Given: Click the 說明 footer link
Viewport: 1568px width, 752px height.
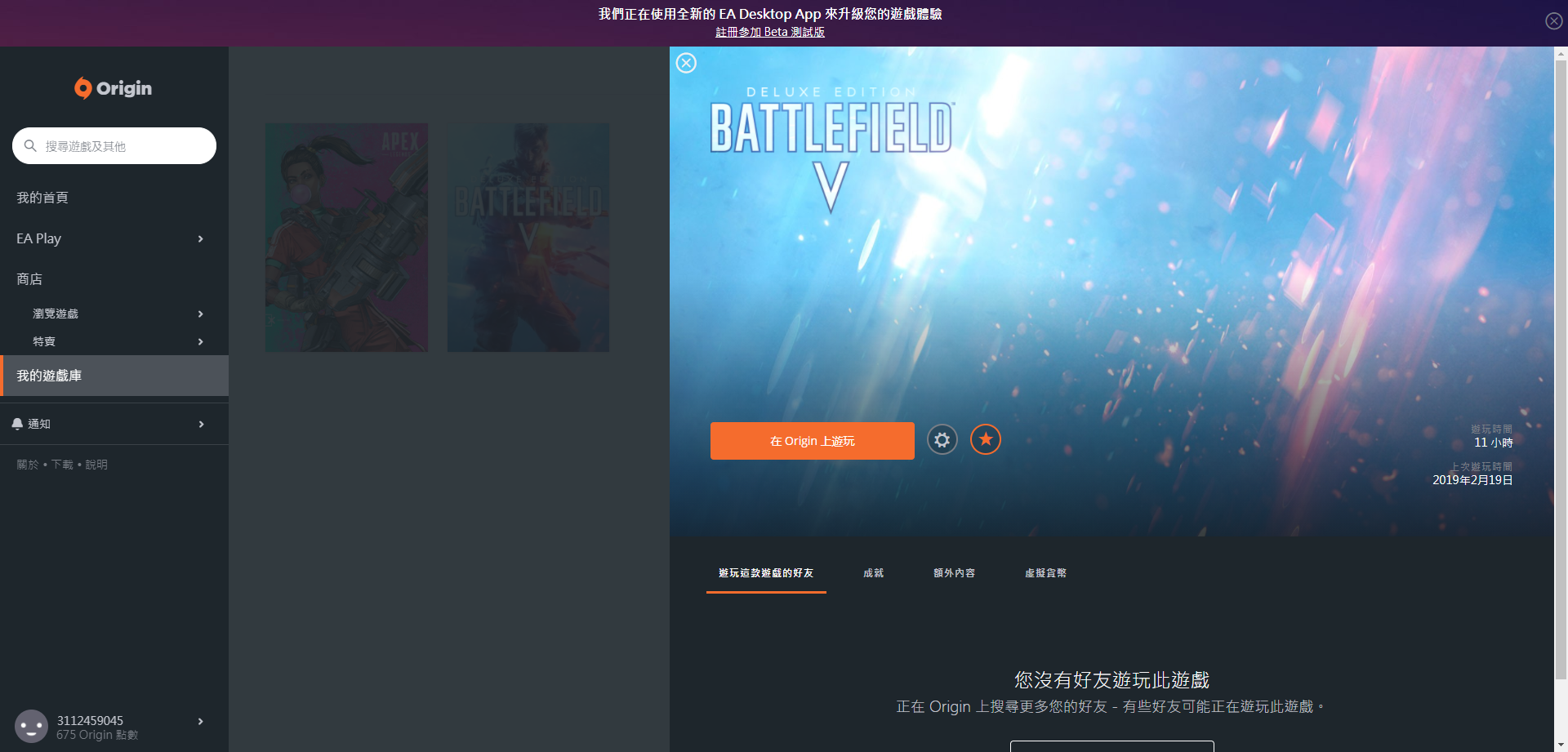Looking at the screenshot, I should pos(96,465).
